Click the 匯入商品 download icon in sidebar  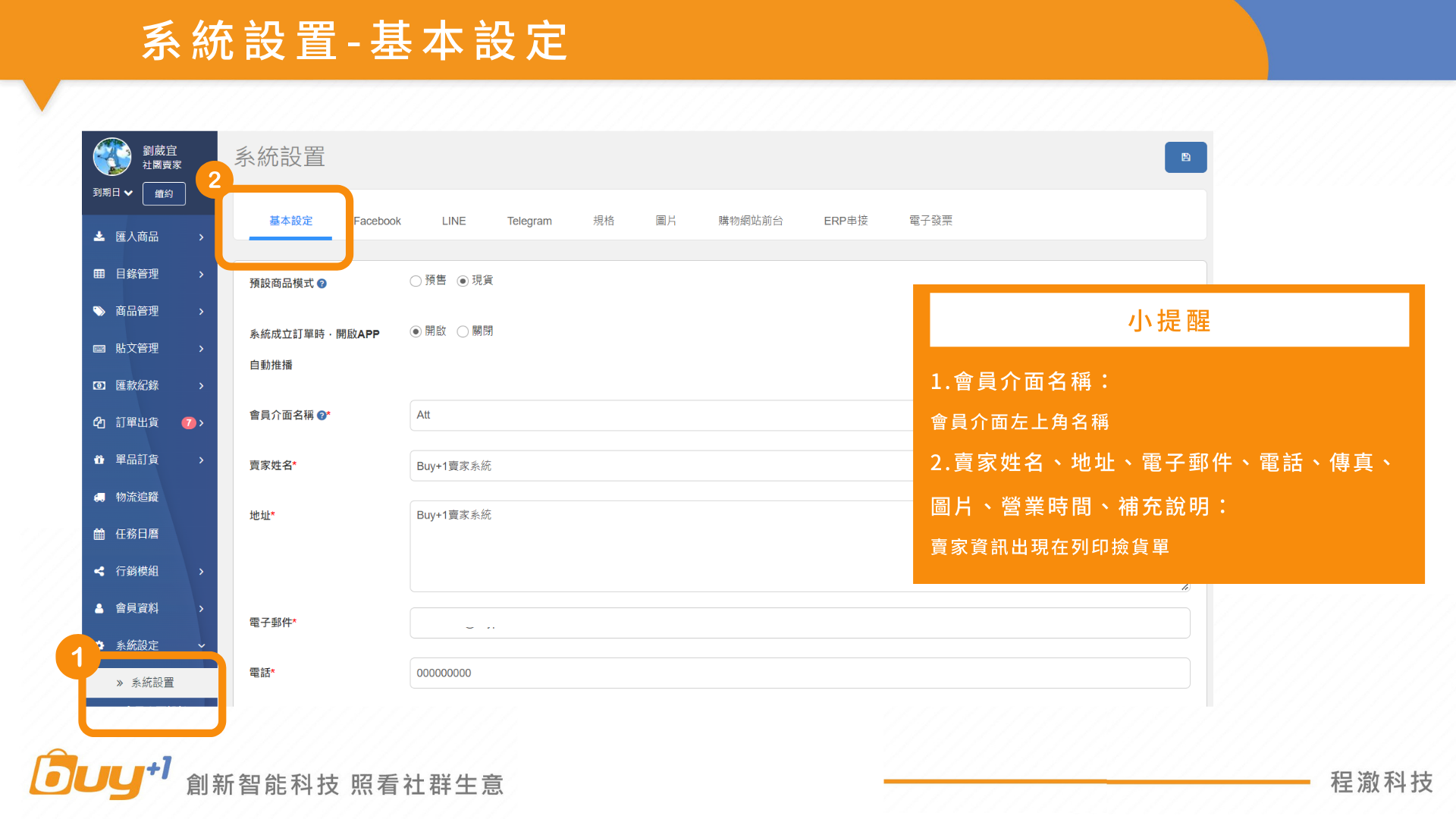click(x=99, y=237)
